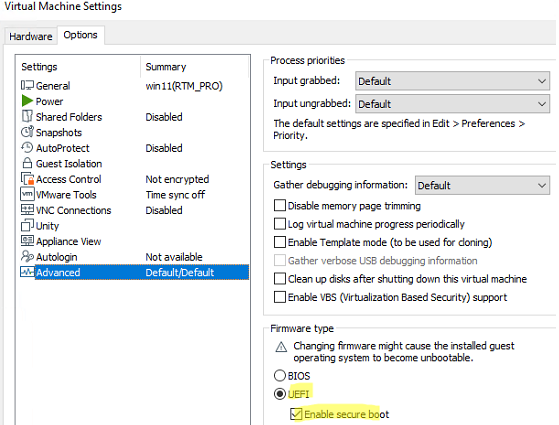559x425 pixels.
Task: Open Gather debugging information dropdown
Action: (482, 185)
